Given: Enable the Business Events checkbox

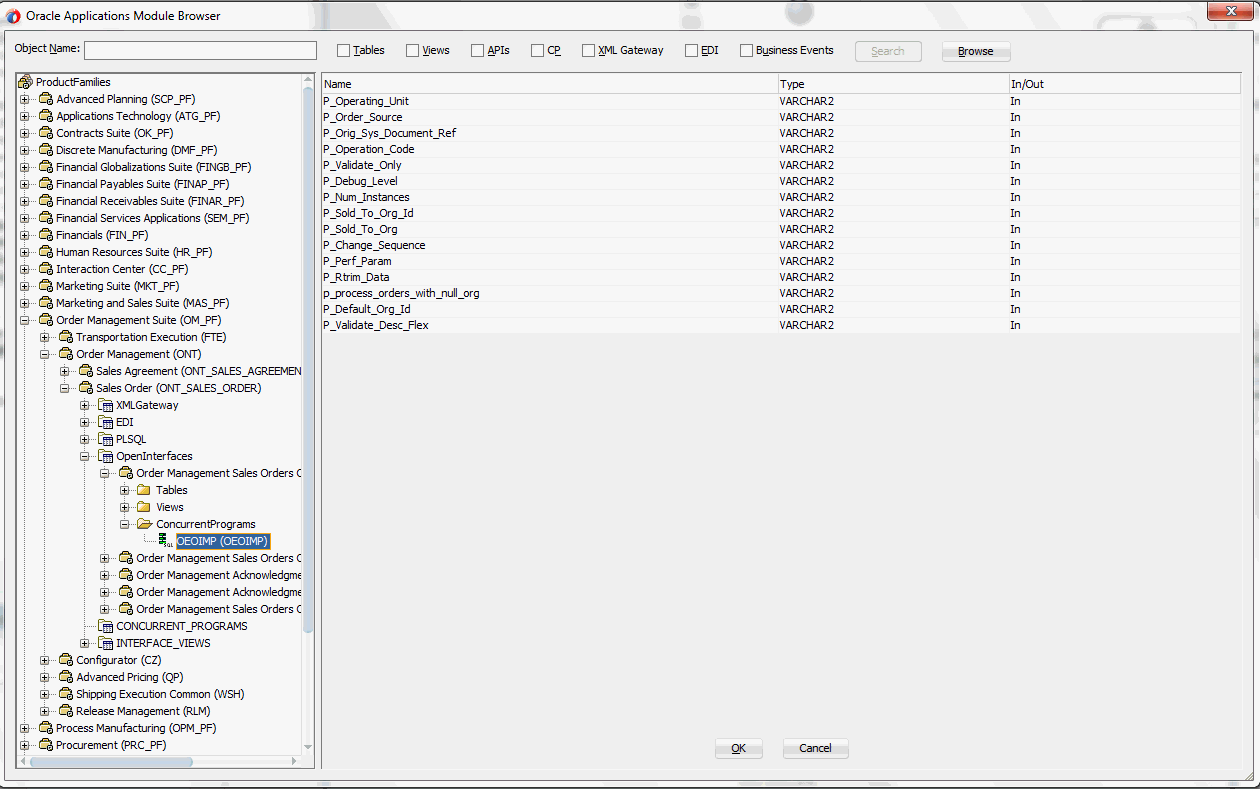Looking at the screenshot, I should [746, 51].
